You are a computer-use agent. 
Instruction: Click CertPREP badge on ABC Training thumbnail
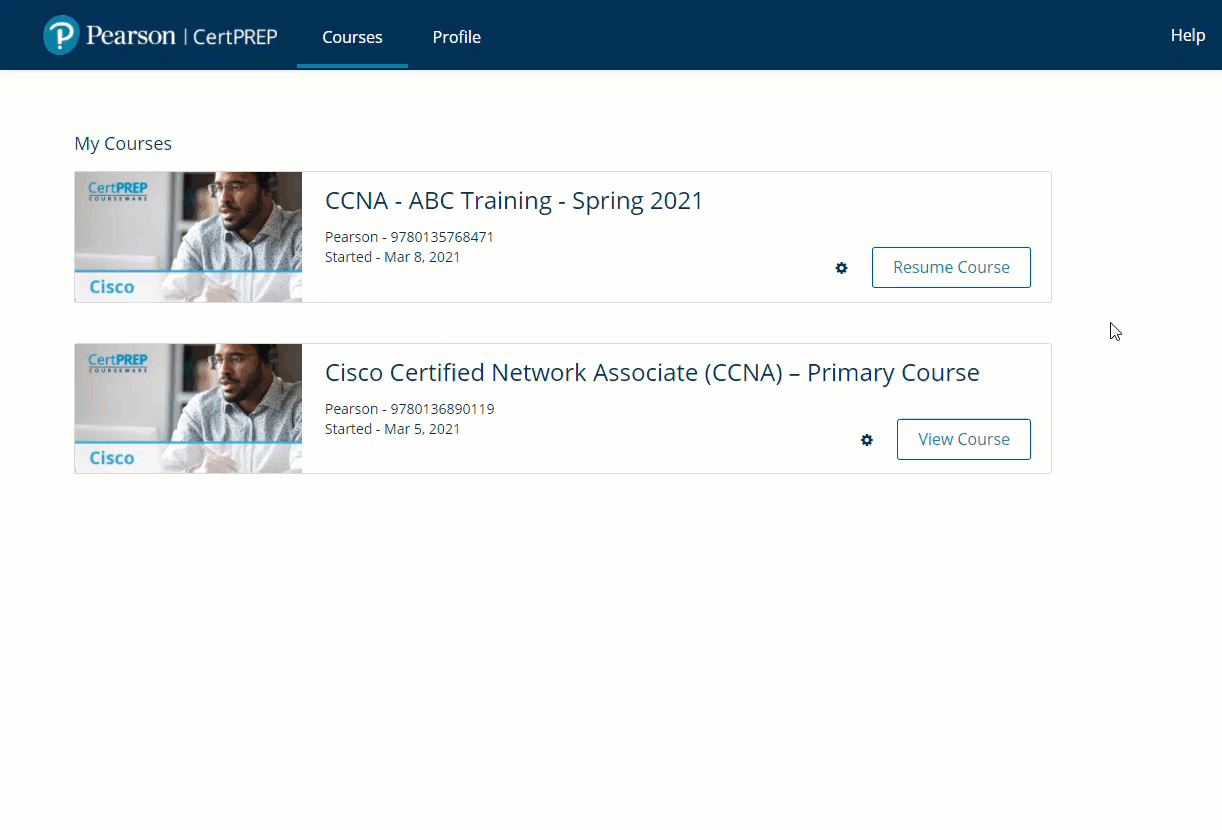pyautogui.click(x=117, y=191)
